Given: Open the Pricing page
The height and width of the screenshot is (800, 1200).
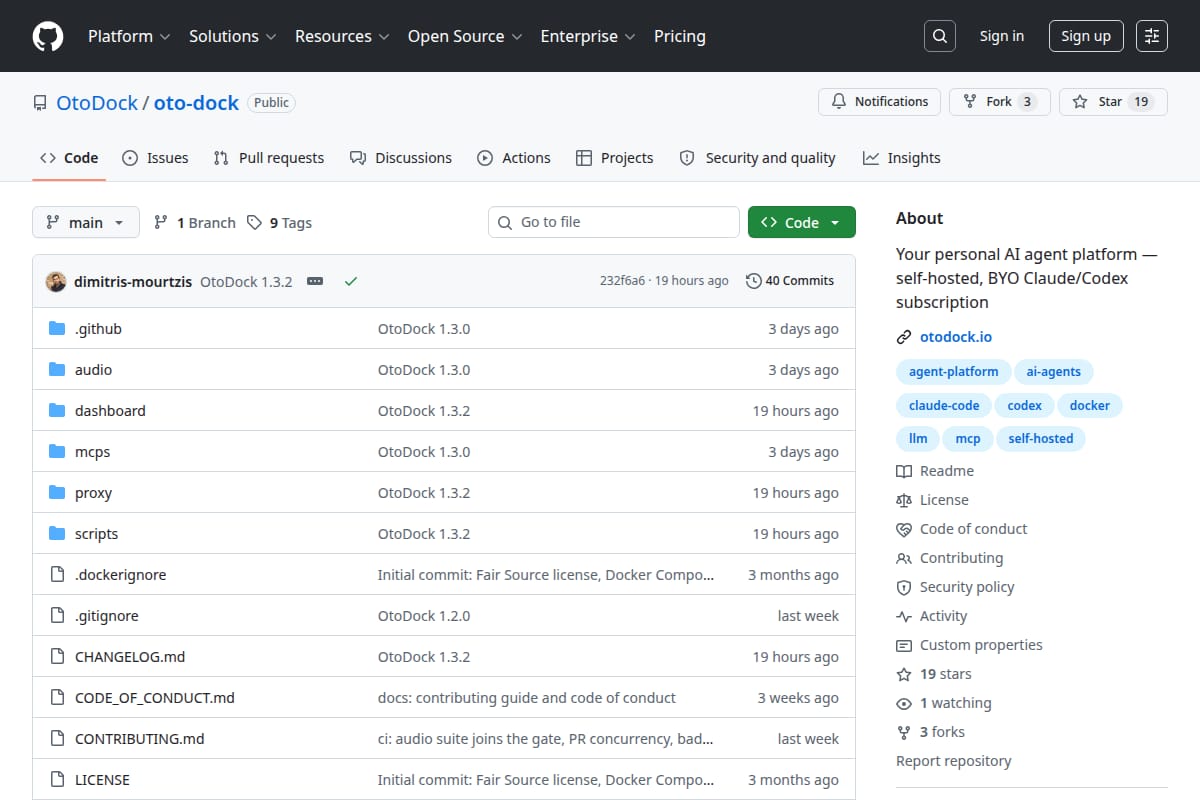Looking at the screenshot, I should tap(680, 36).
